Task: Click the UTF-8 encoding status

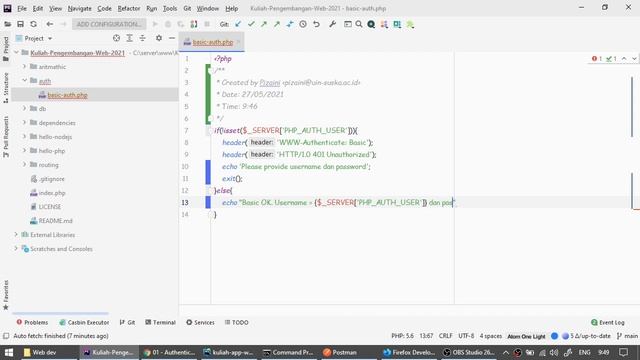Action: coord(466,336)
